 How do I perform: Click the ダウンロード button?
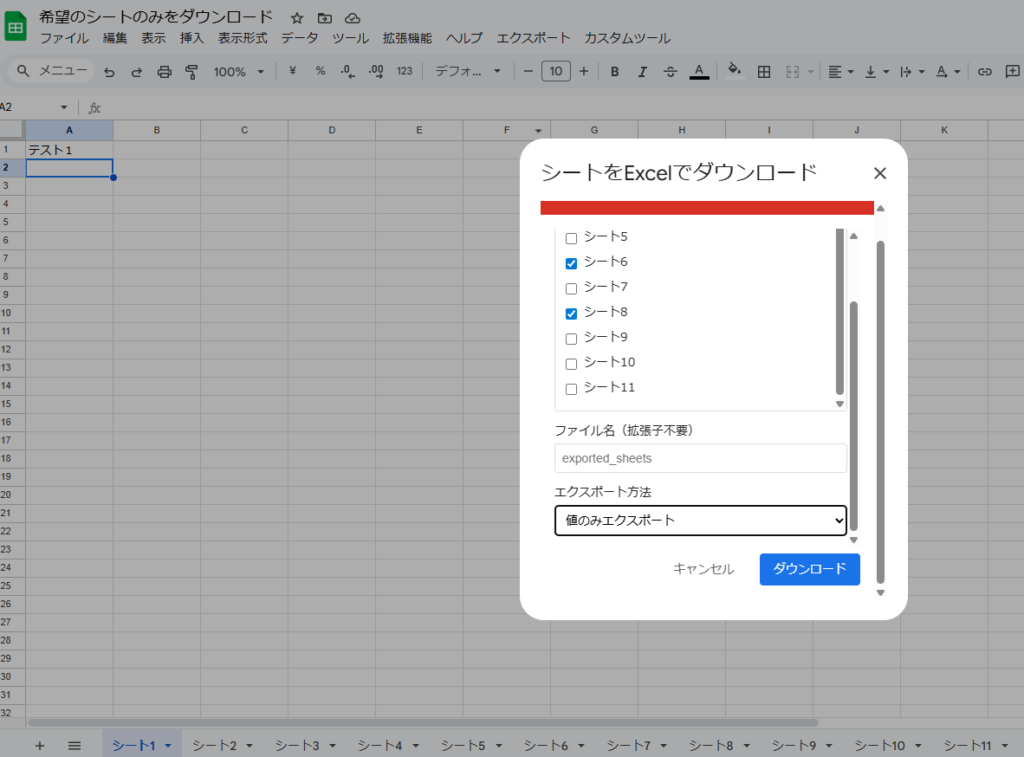point(810,569)
